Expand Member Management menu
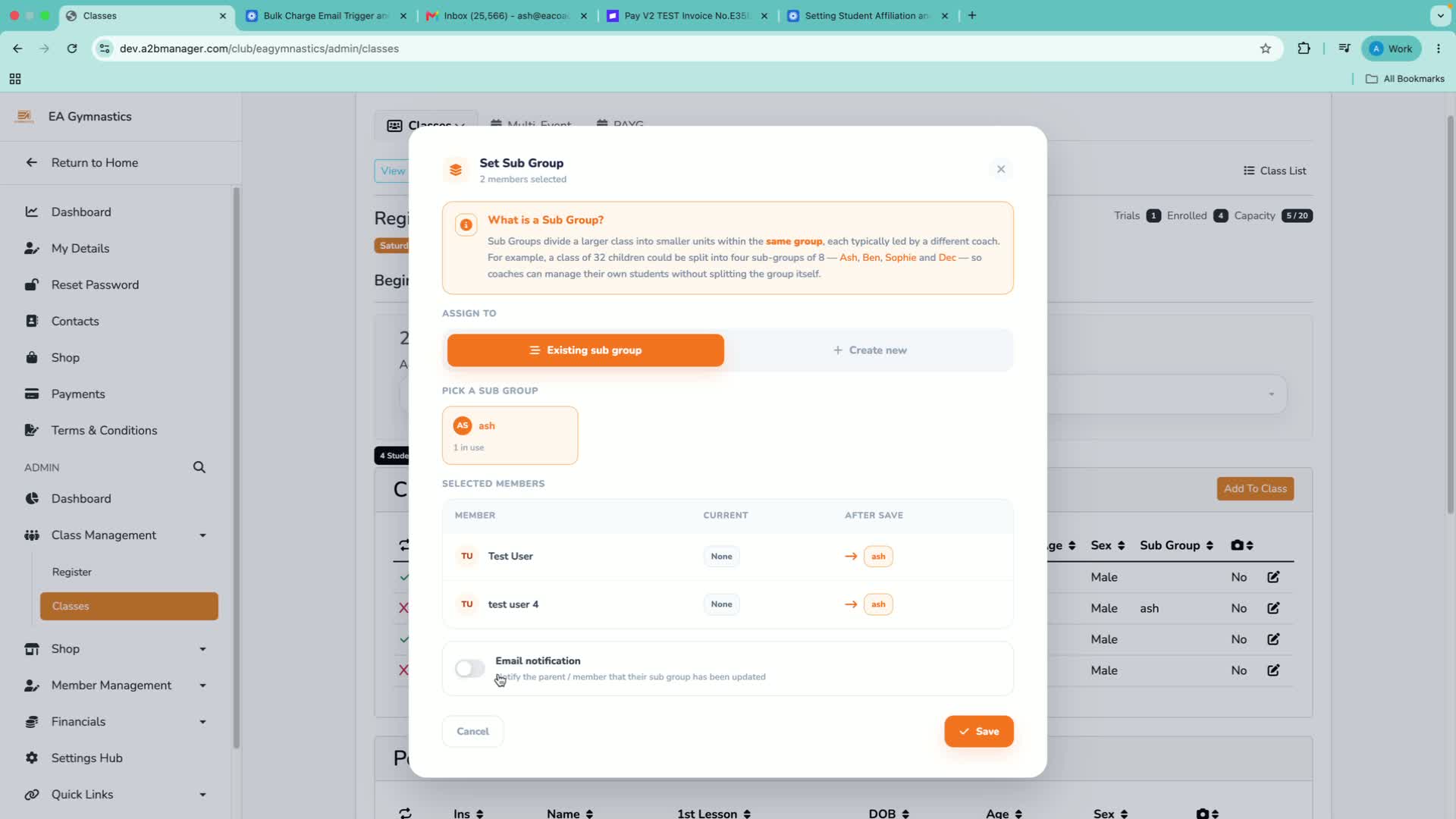This screenshot has height=819, width=1456. 115,685
